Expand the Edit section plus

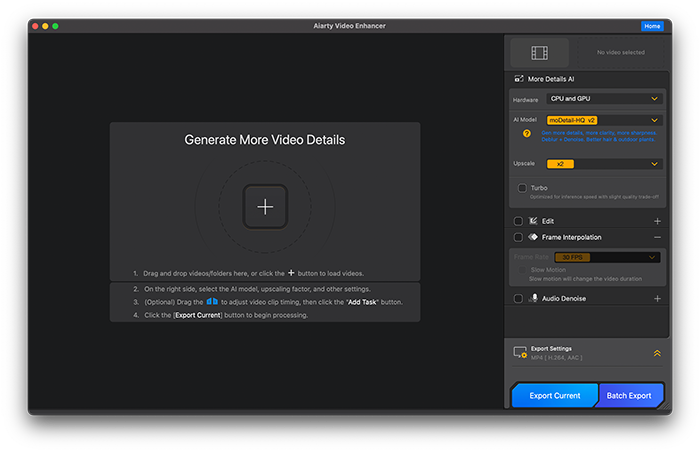657,221
